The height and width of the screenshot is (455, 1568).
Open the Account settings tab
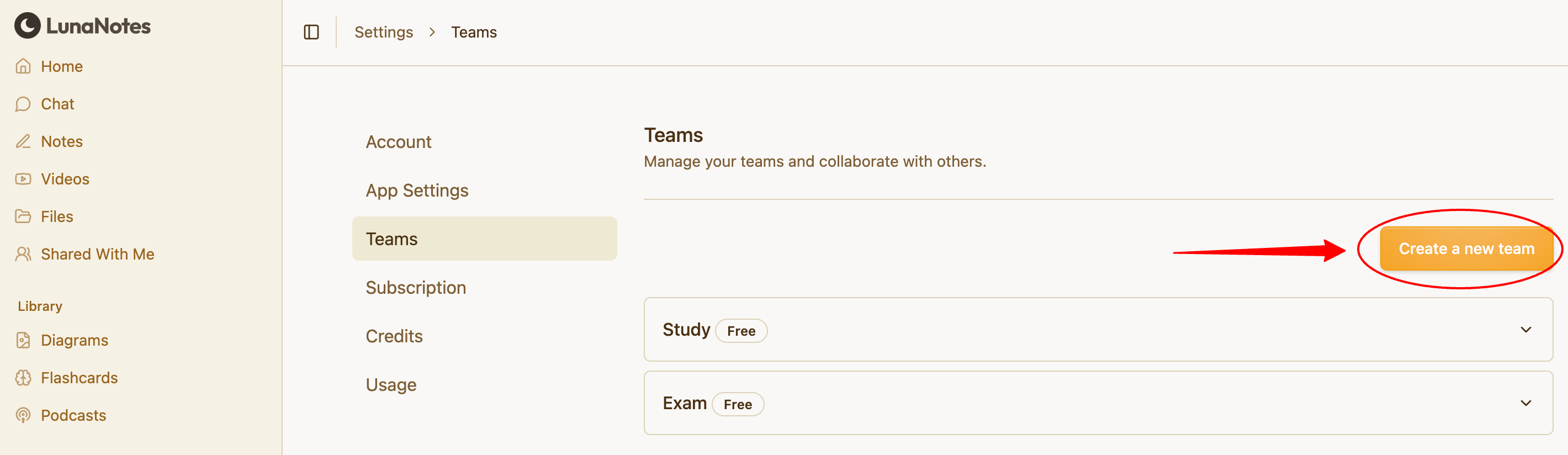tap(398, 142)
